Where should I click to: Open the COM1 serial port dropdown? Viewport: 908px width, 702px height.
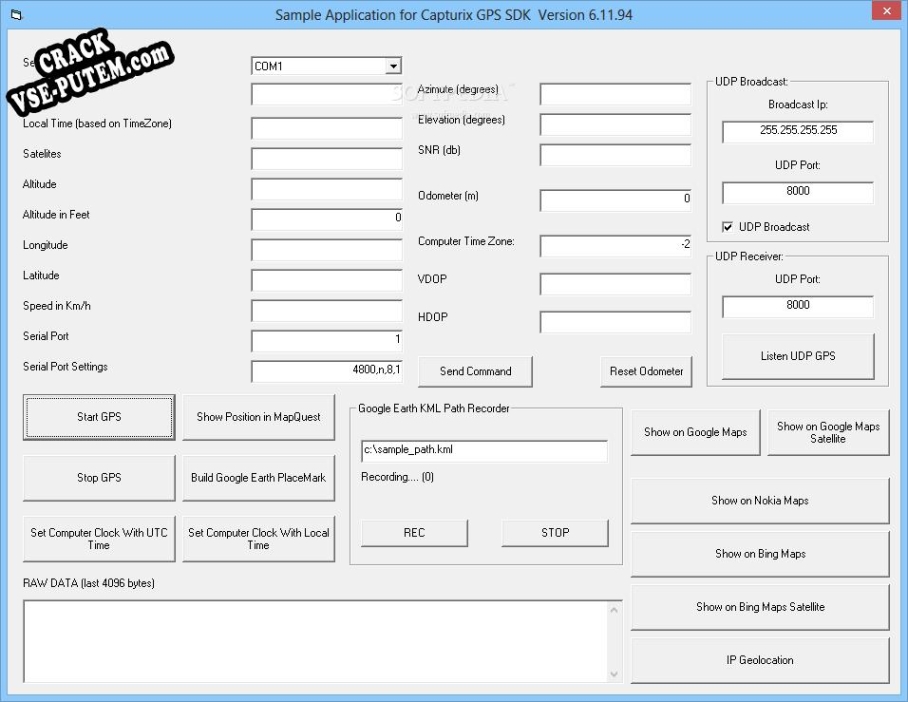pyautogui.click(x=393, y=66)
